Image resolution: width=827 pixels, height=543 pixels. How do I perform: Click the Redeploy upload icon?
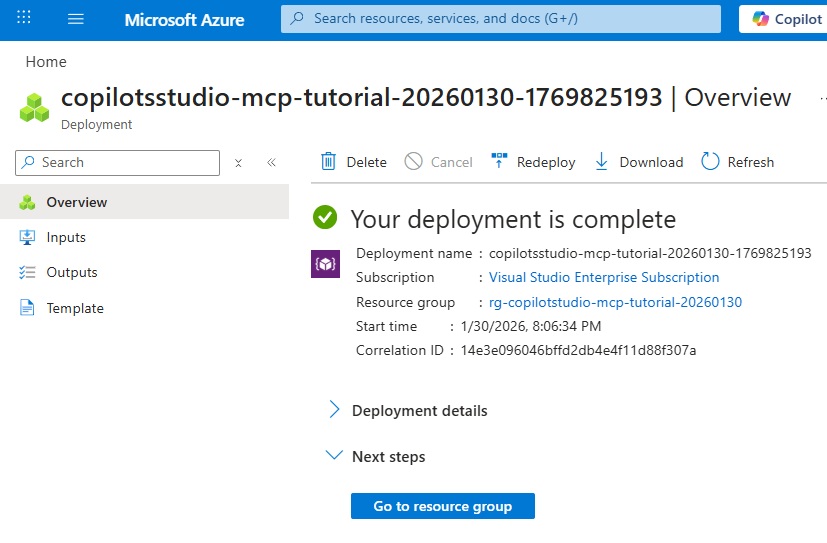pos(499,160)
